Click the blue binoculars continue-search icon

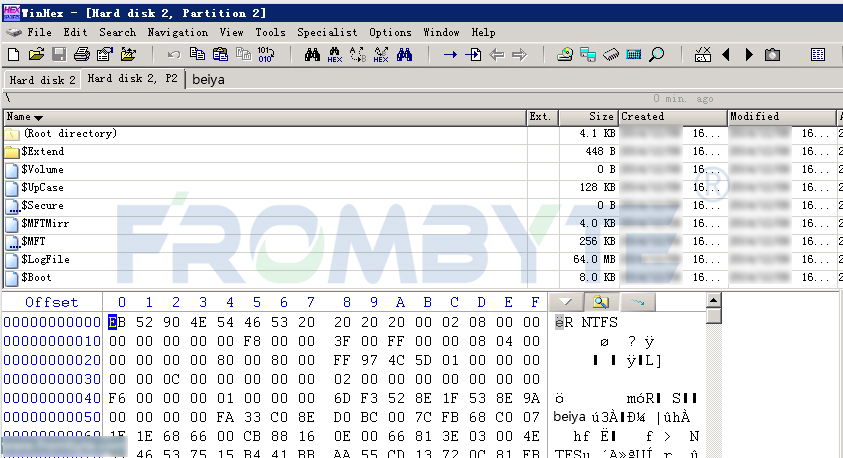coord(404,54)
